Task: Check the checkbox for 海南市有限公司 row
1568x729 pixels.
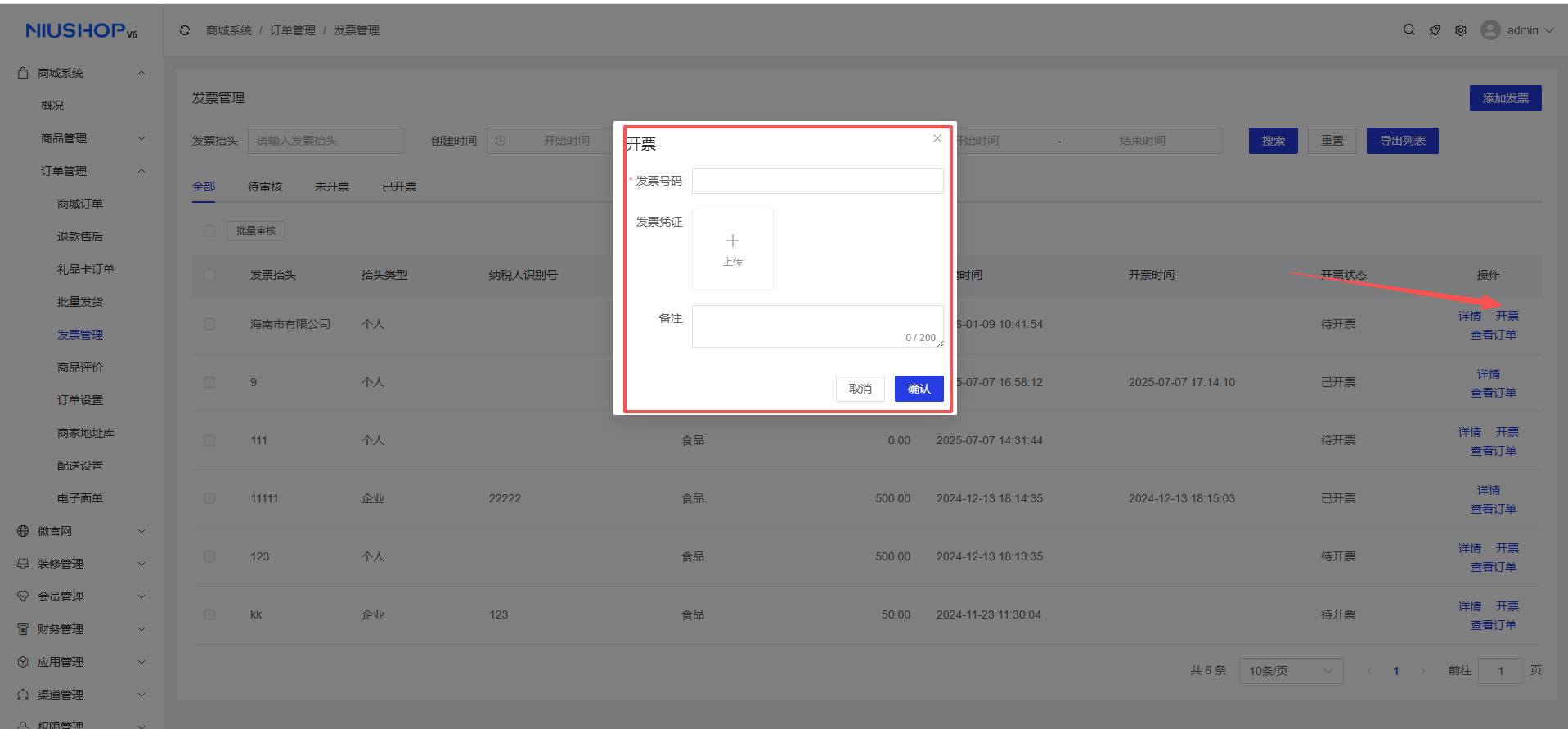Action: click(x=209, y=324)
